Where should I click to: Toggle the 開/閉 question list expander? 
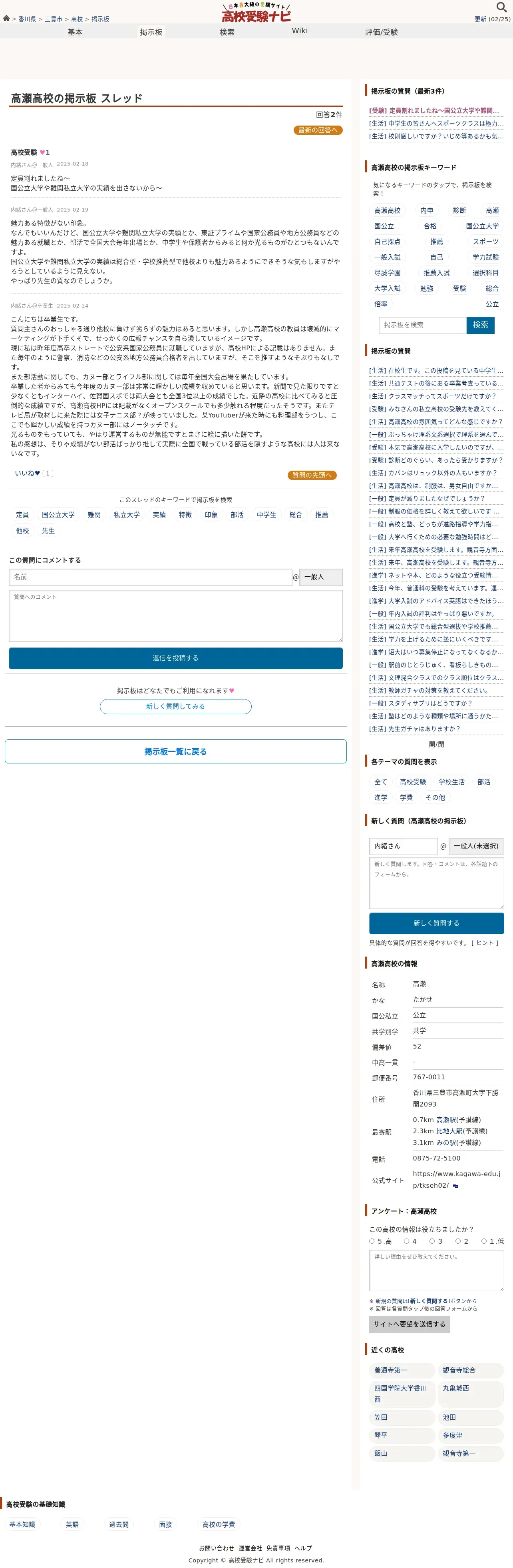coord(436,745)
